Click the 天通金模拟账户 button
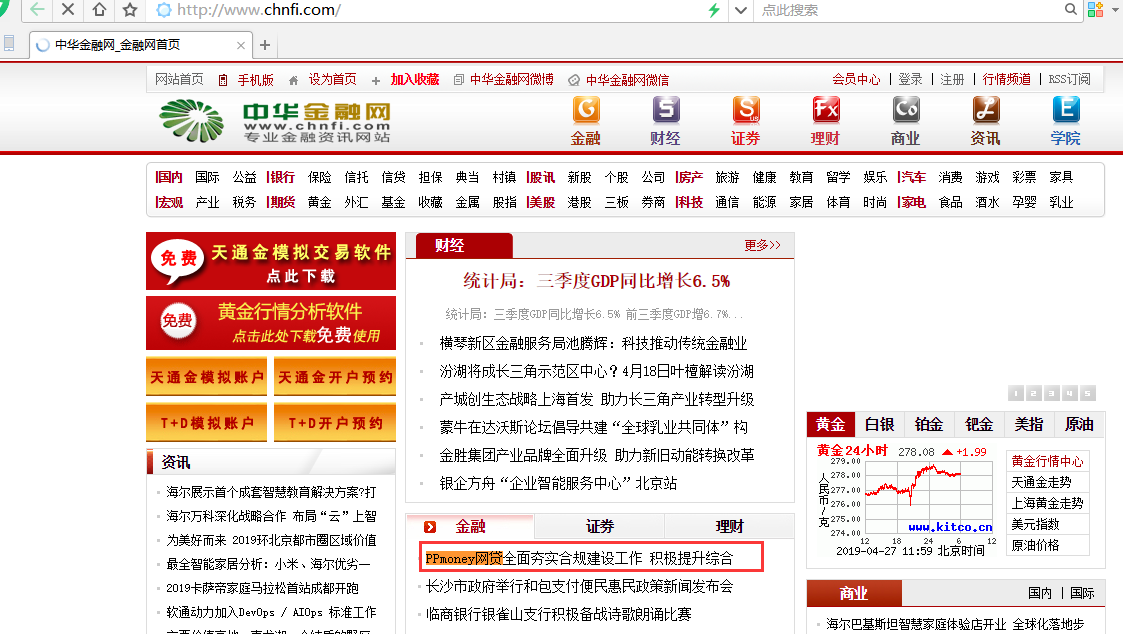1123x634 pixels. click(206, 376)
